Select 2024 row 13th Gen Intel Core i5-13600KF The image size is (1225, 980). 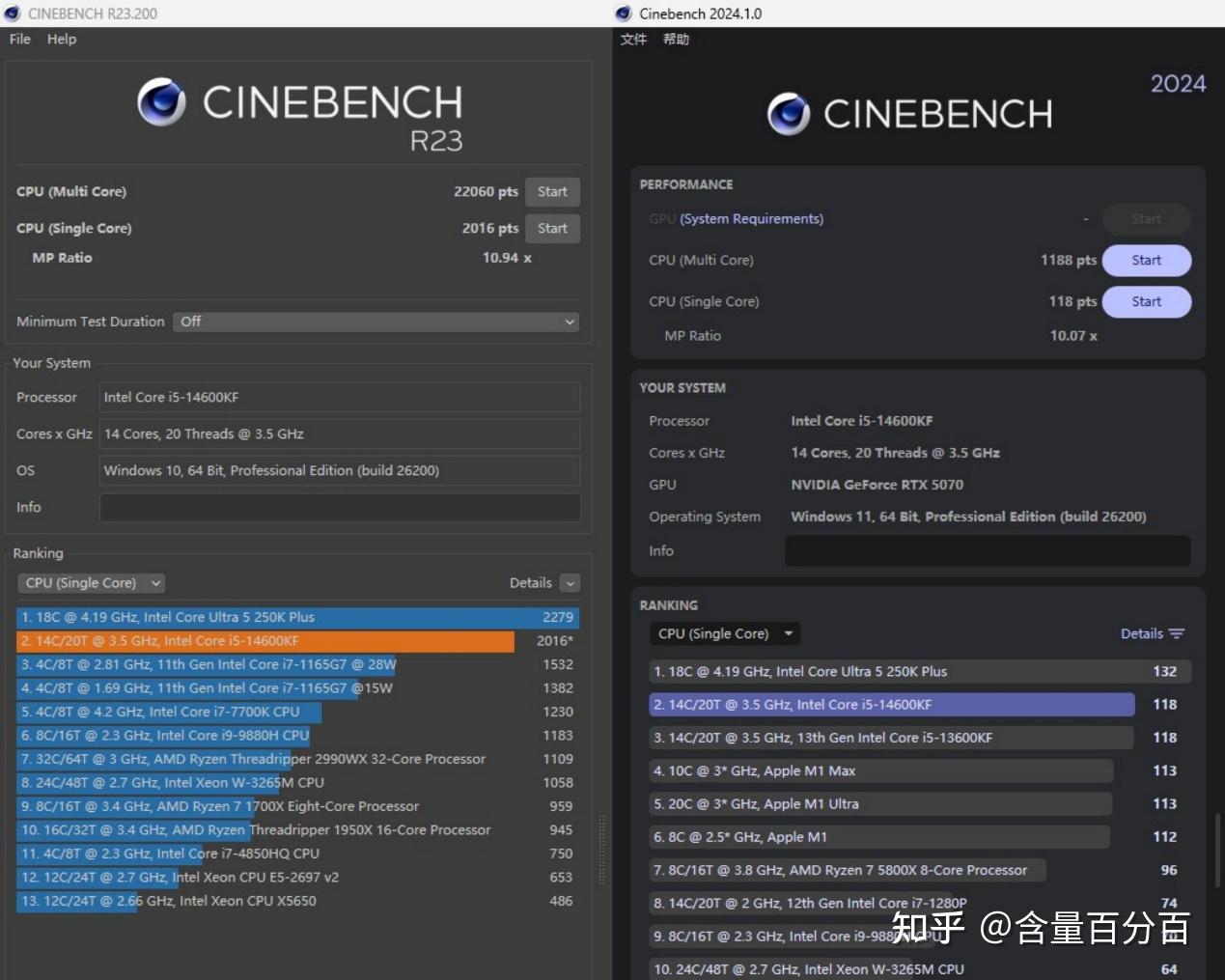920,738
